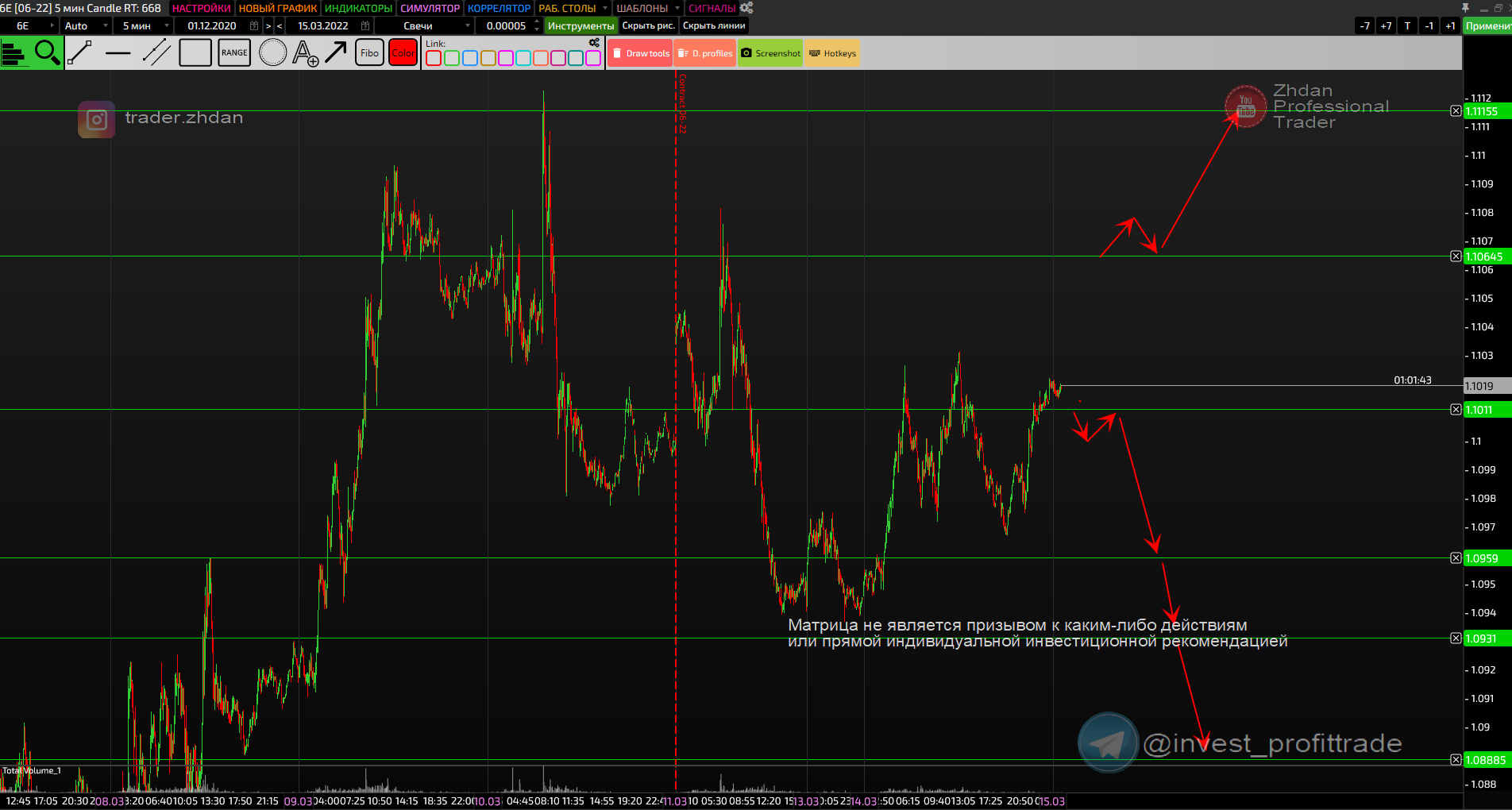The height and width of the screenshot is (810, 1512).
Task: Pick the rectangle drawing tool
Action: [195, 53]
